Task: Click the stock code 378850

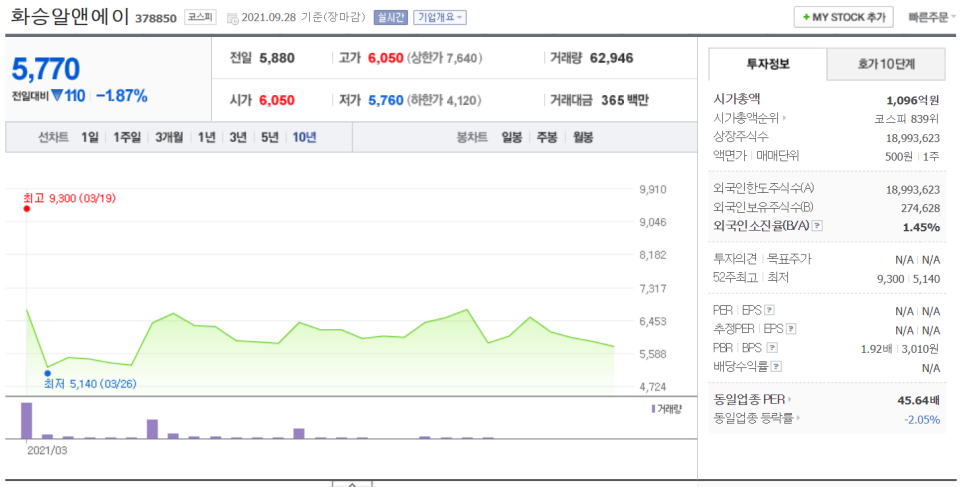Action: [x=156, y=18]
